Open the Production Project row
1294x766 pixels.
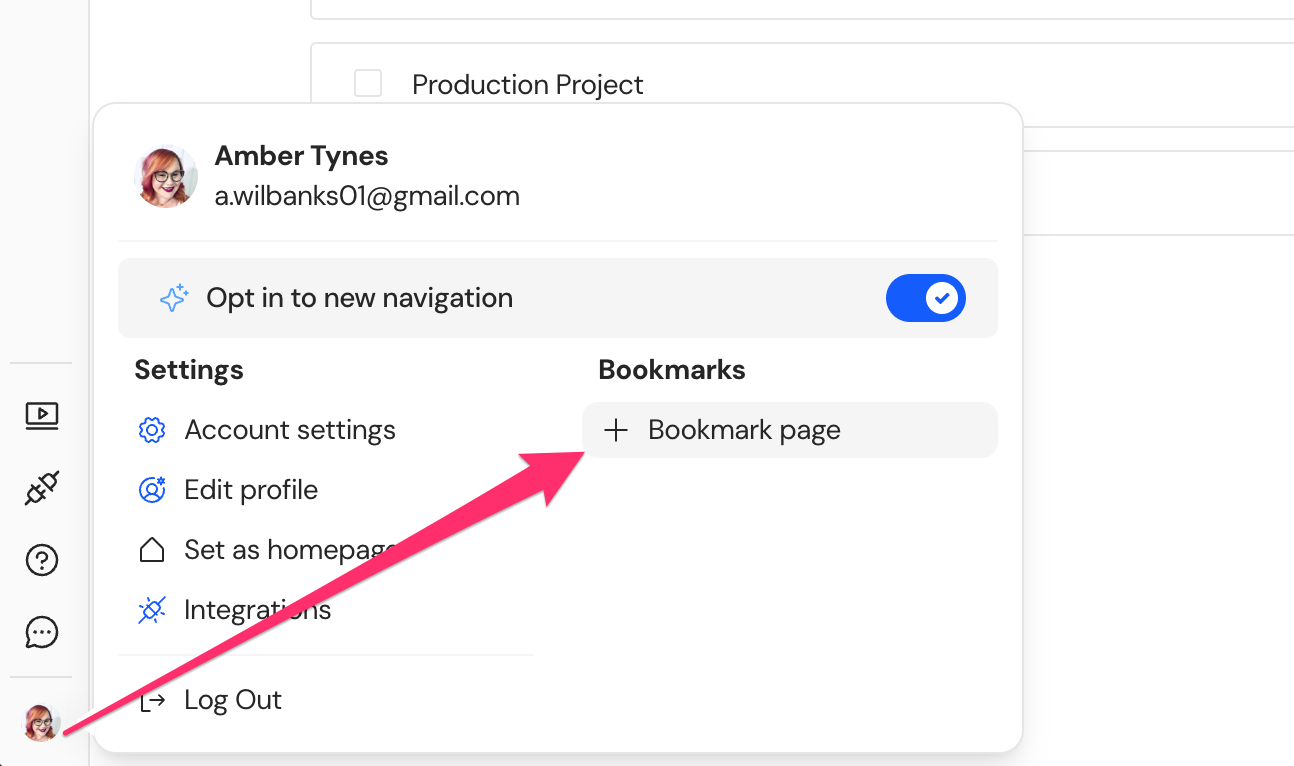(802, 84)
